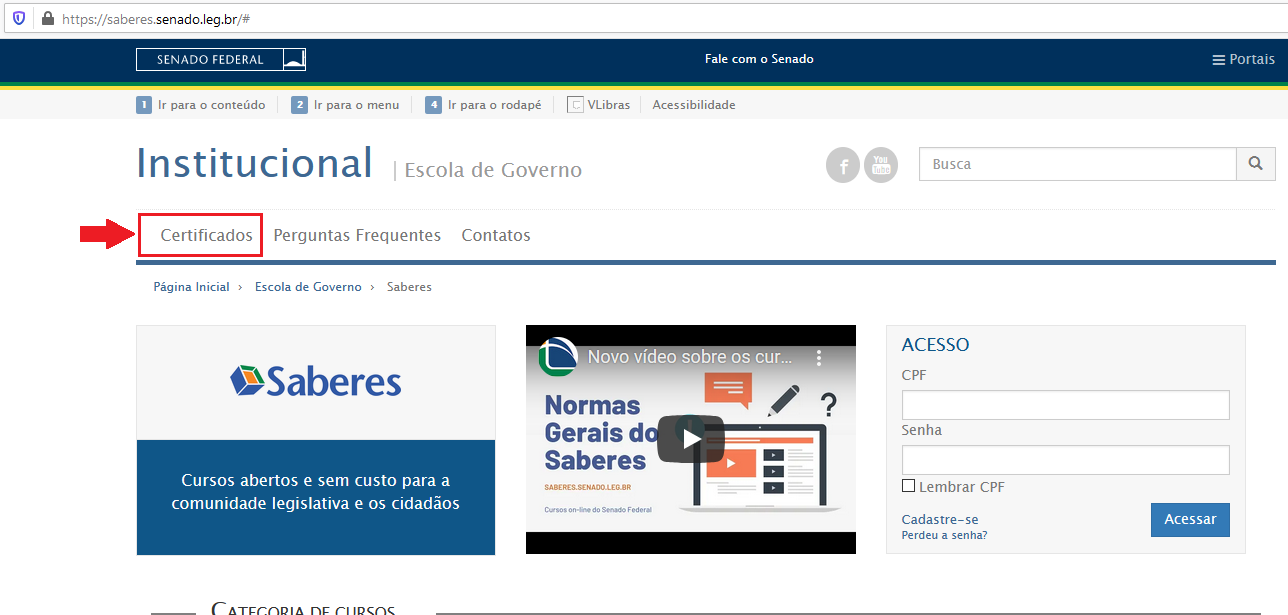Open the video's three-dot options menu
1288x615 pixels.
tap(818, 357)
